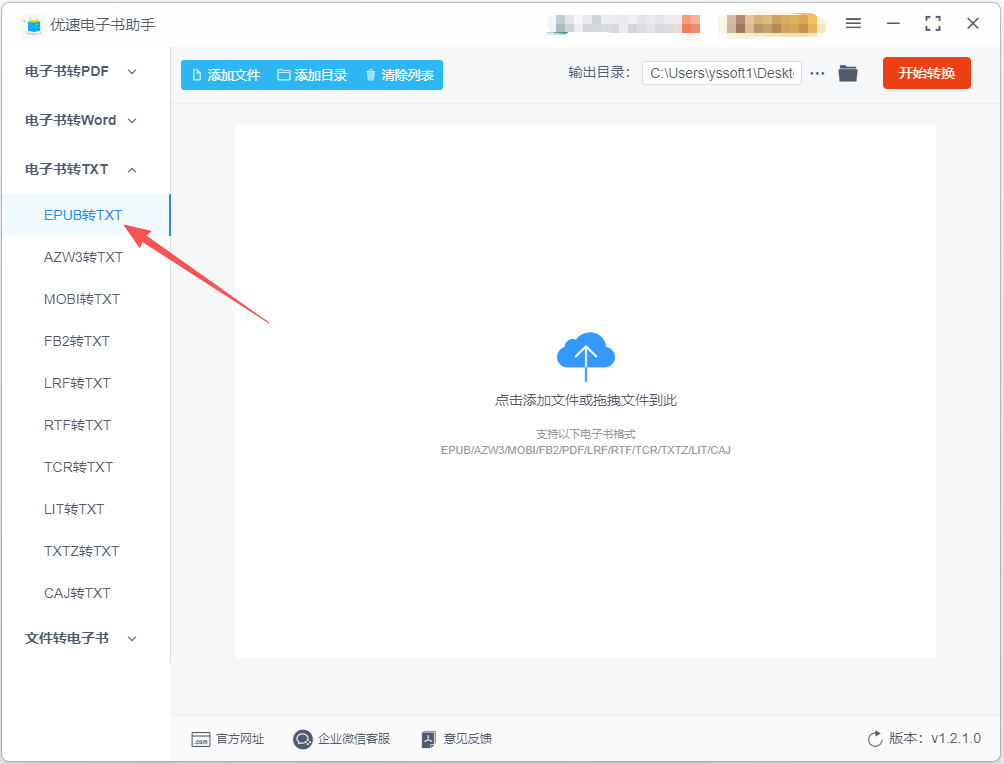Viewport: 1004px width, 764px height.
Task: Select LIT转TXT in sidebar
Action: click(74, 509)
